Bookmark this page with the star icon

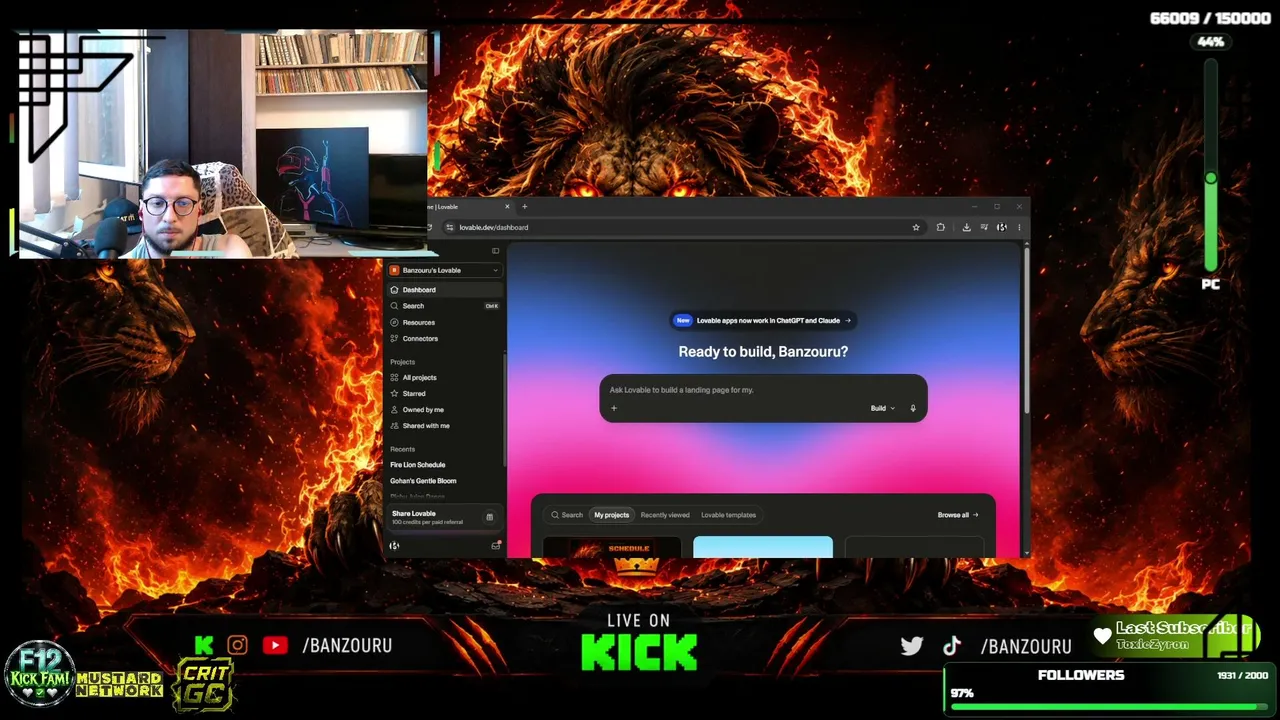(916, 228)
